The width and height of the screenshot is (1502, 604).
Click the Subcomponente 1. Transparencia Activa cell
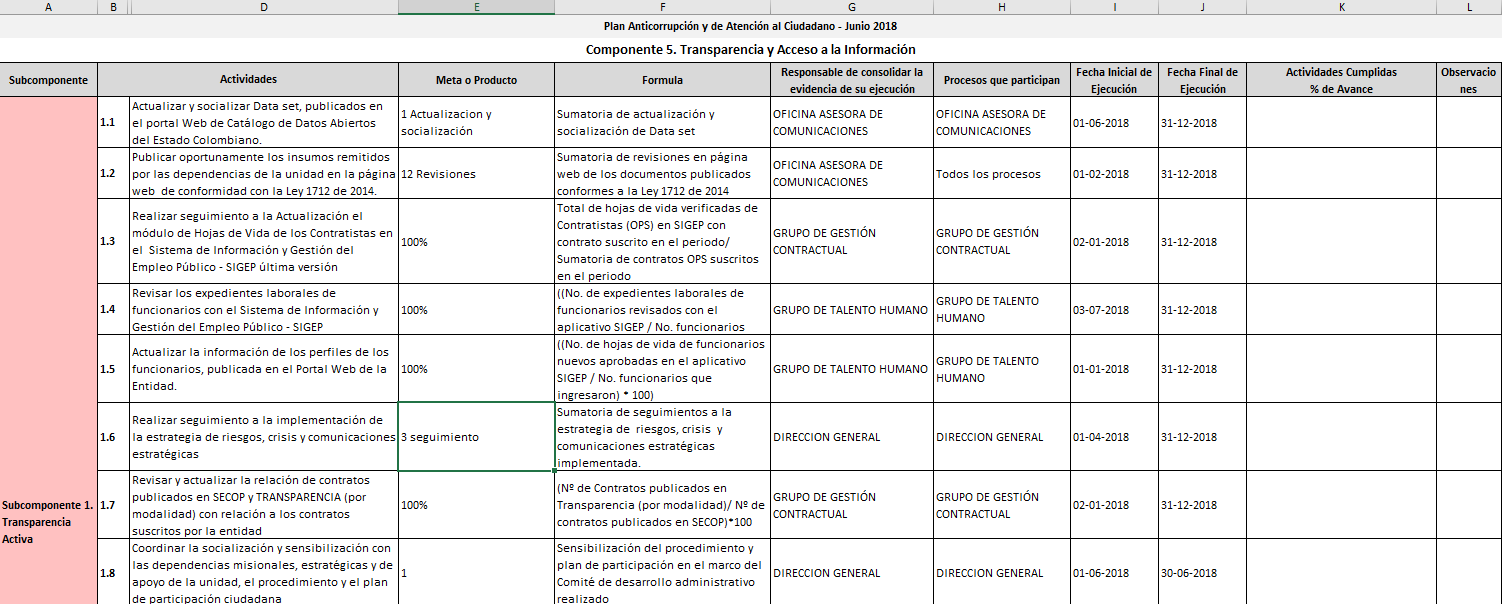pyautogui.click(x=48, y=513)
